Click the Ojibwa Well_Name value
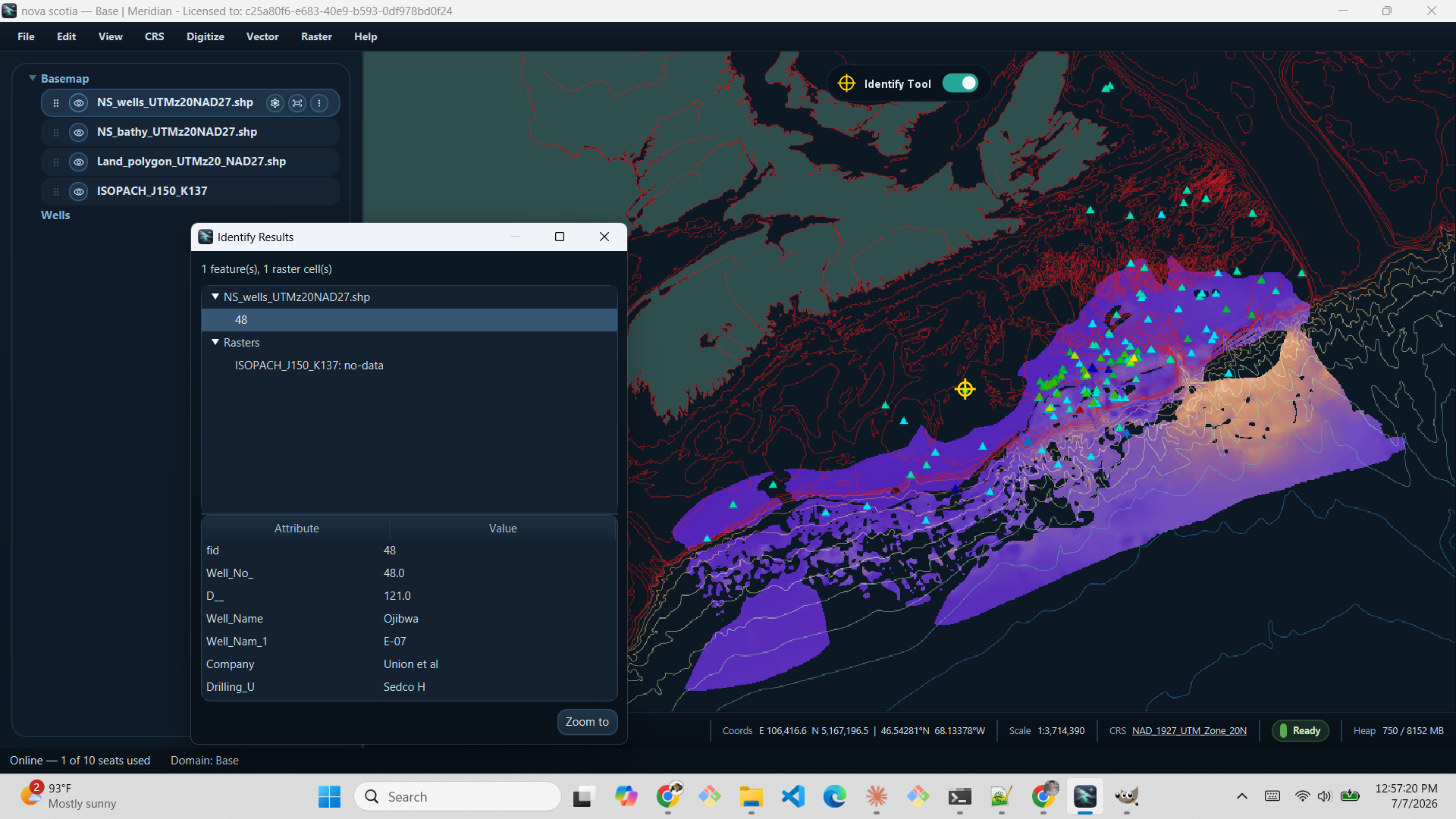The height and width of the screenshot is (819, 1456). pyautogui.click(x=401, y=619)
